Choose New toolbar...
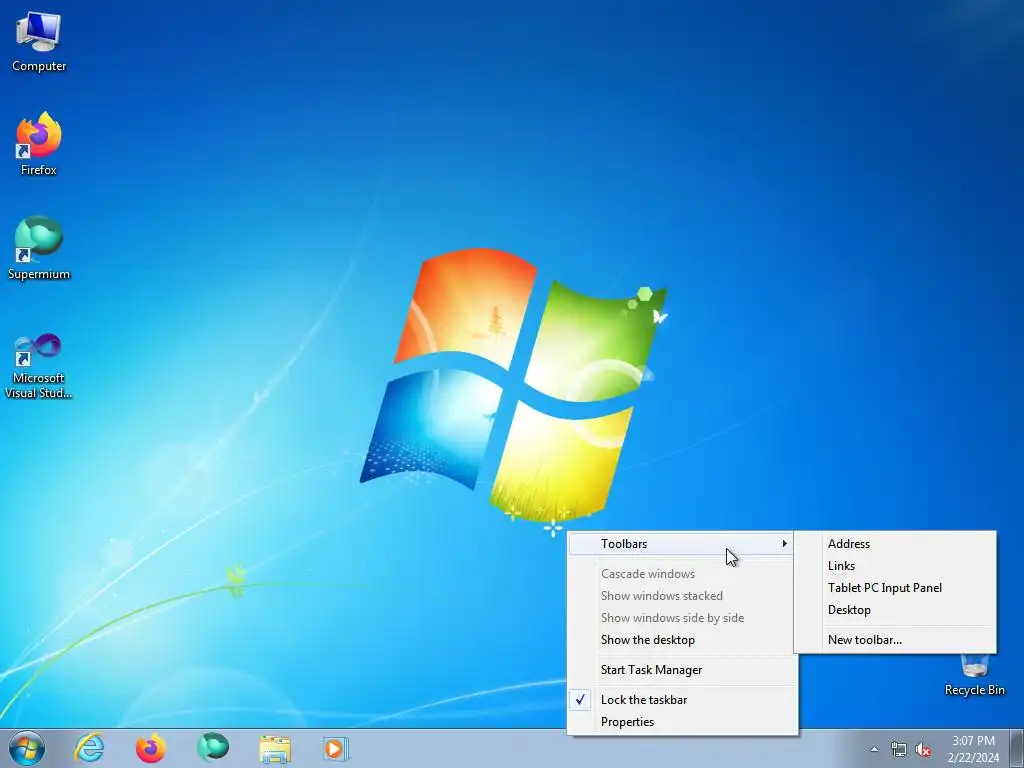 click(895, 640)
